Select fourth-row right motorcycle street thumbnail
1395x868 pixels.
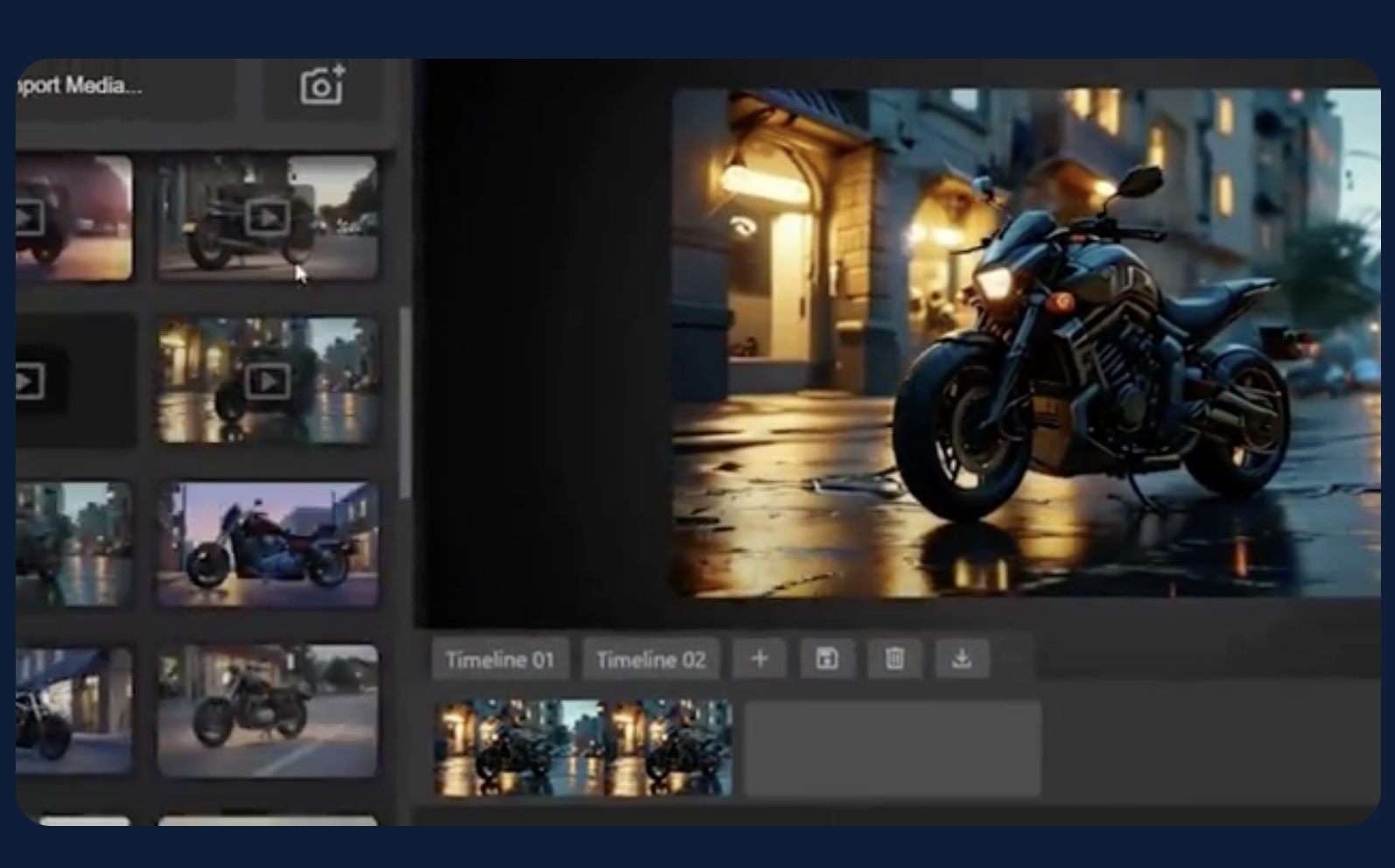(x=268, y=710)
